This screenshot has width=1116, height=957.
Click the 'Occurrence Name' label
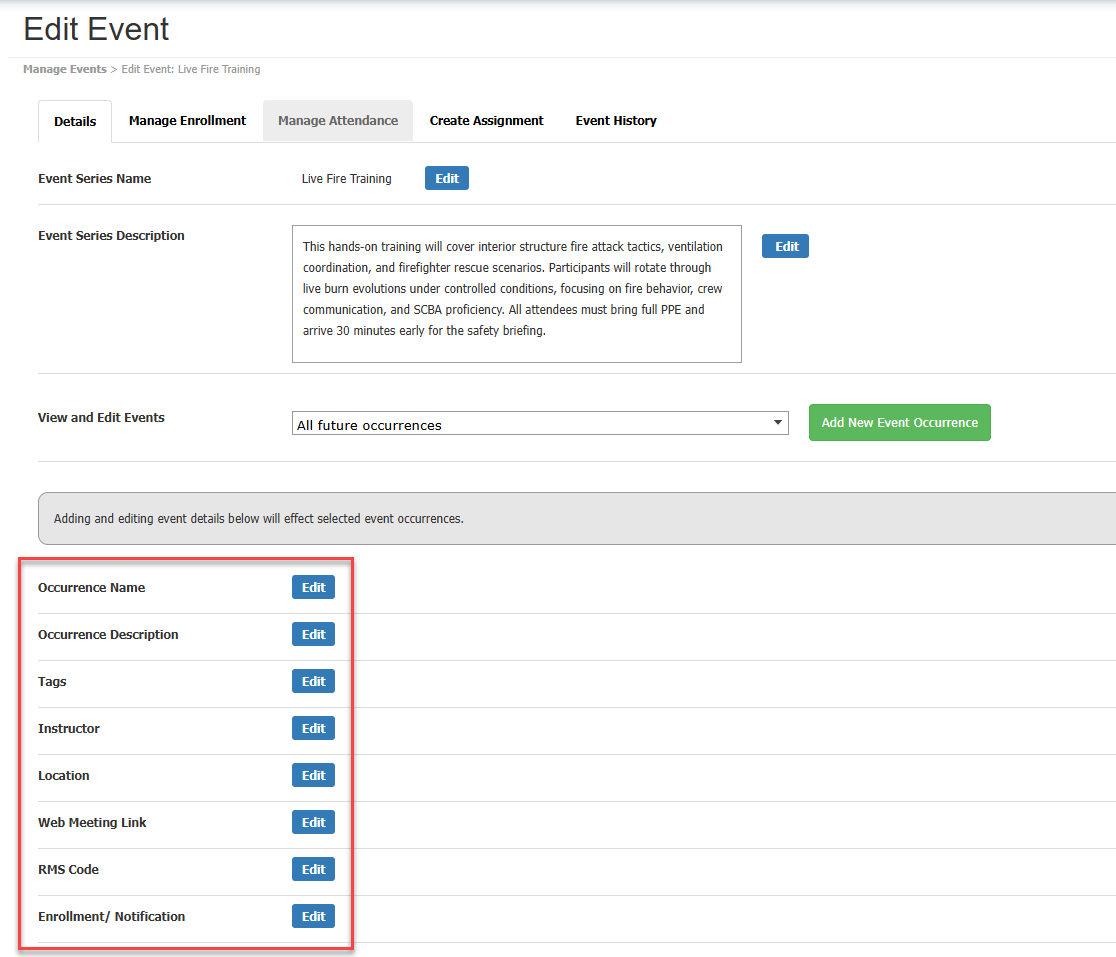pyautogui.click(x=92, y=588)
